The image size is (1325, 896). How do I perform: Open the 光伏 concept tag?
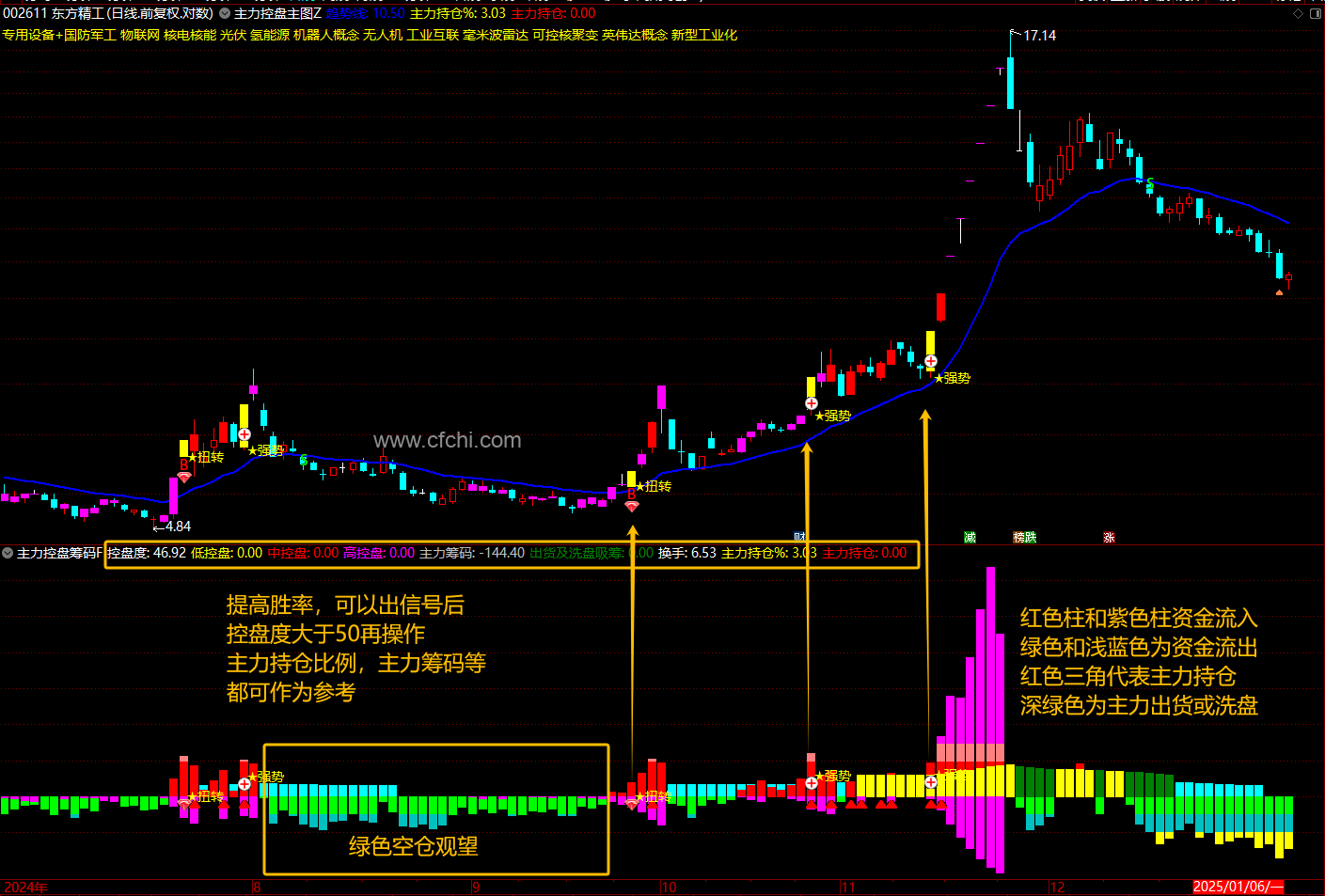pyautogui.click(x=233, y=35)
